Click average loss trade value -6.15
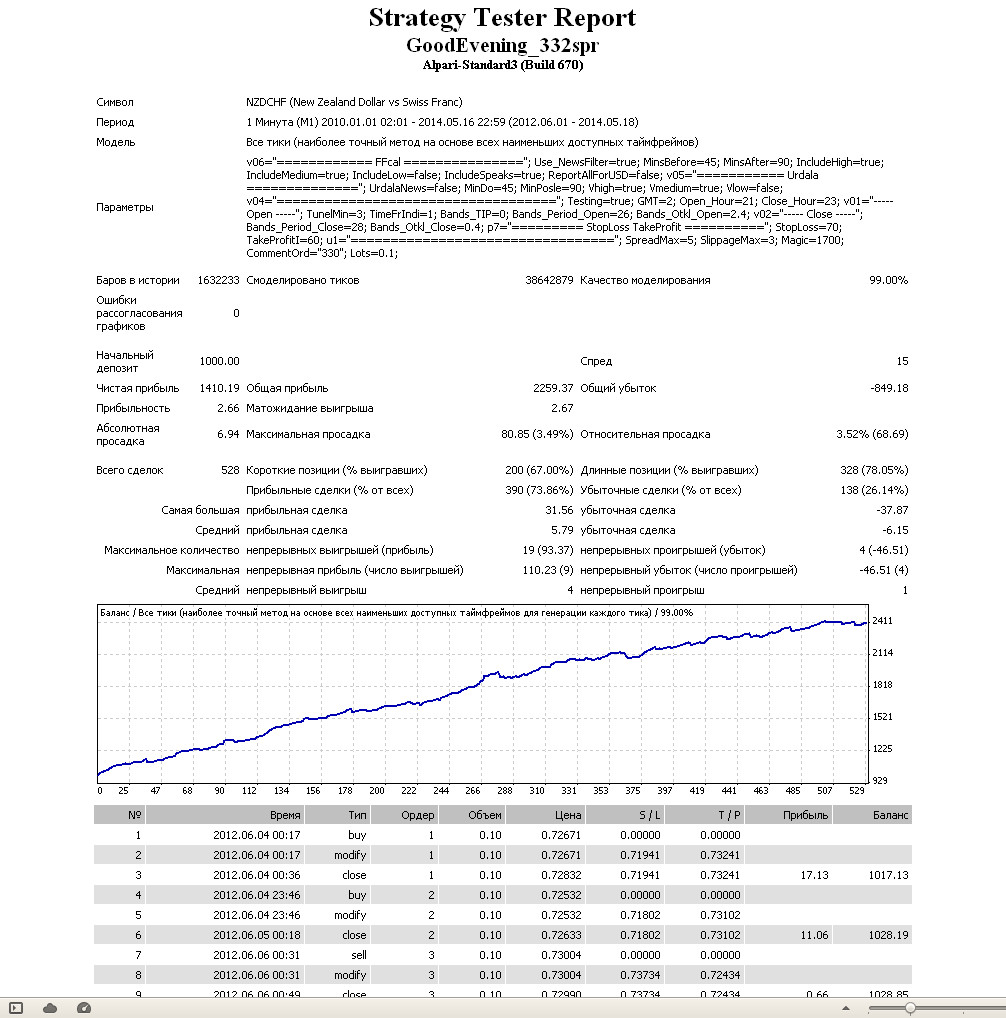 click(895, 530)
